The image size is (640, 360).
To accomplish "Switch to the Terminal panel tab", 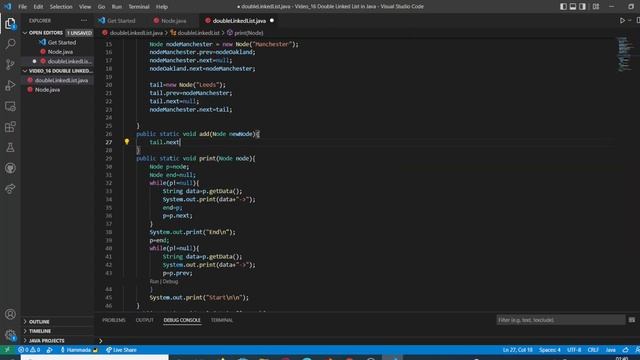I will 222,320.
